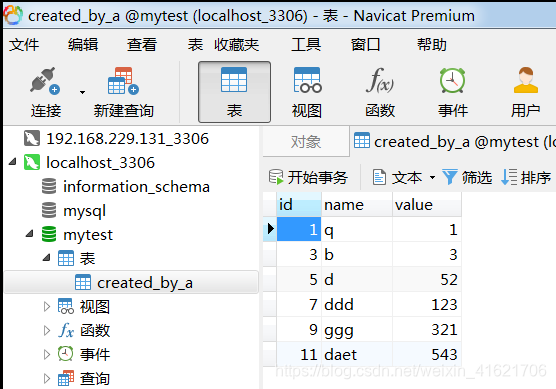Screen dimensions: 556x389
Task: Open the User (用户) toolbar icon
Action: tap(526, 80)
